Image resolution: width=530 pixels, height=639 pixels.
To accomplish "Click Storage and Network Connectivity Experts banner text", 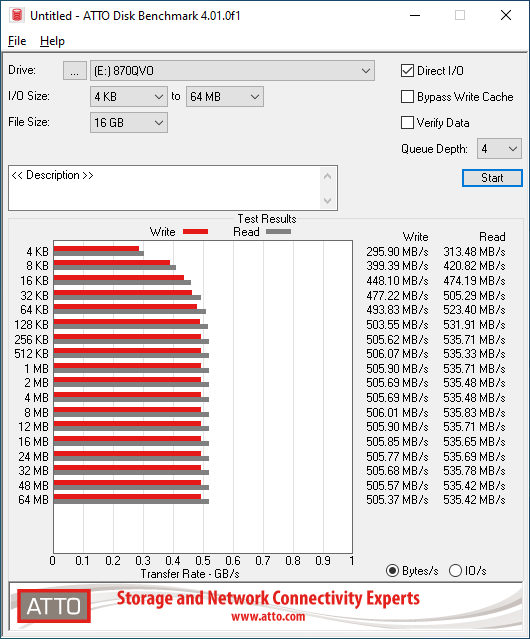I will click(268, 598).
